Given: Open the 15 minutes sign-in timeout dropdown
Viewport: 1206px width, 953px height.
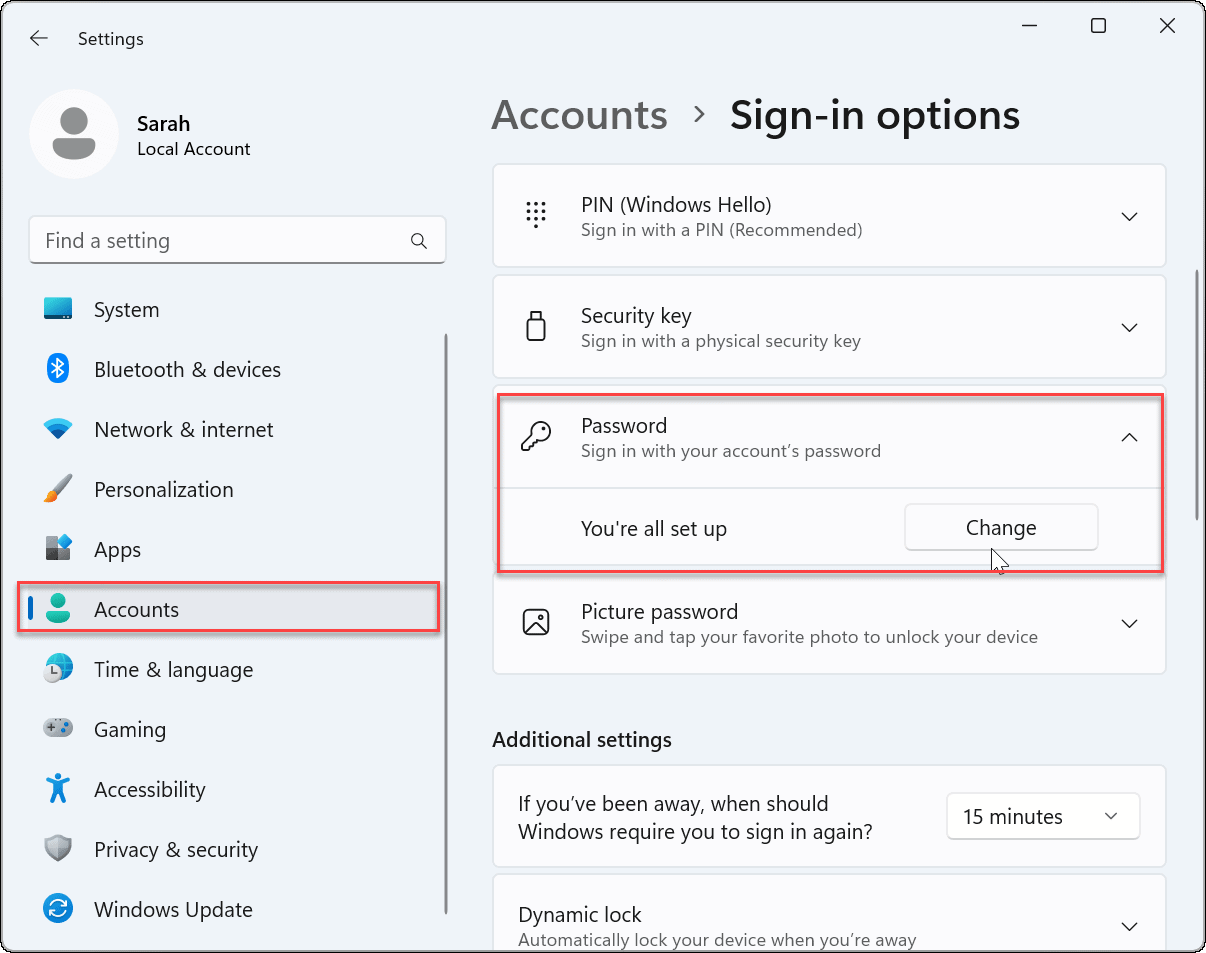Looking at the screenshot, I should pos(1042,816).
